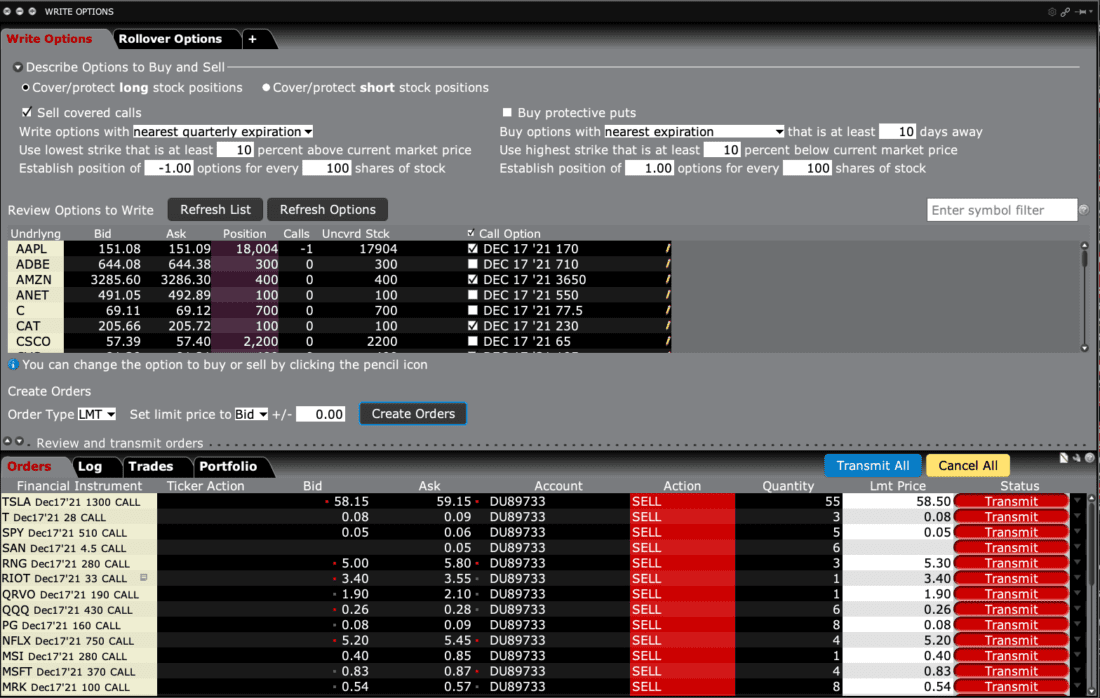Check CSCO DEC 17 '21 65 option
The image size is (1100, 698).
click(473, 341)
